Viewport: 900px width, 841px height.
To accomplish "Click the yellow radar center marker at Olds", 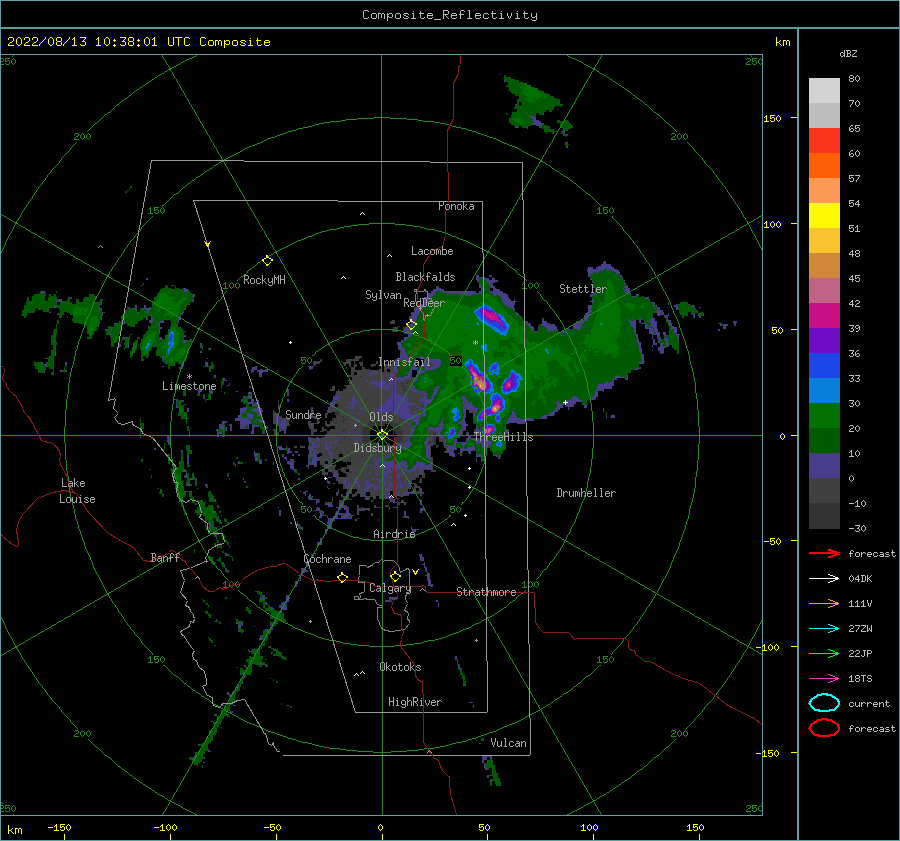I will [x=382, y=435].
